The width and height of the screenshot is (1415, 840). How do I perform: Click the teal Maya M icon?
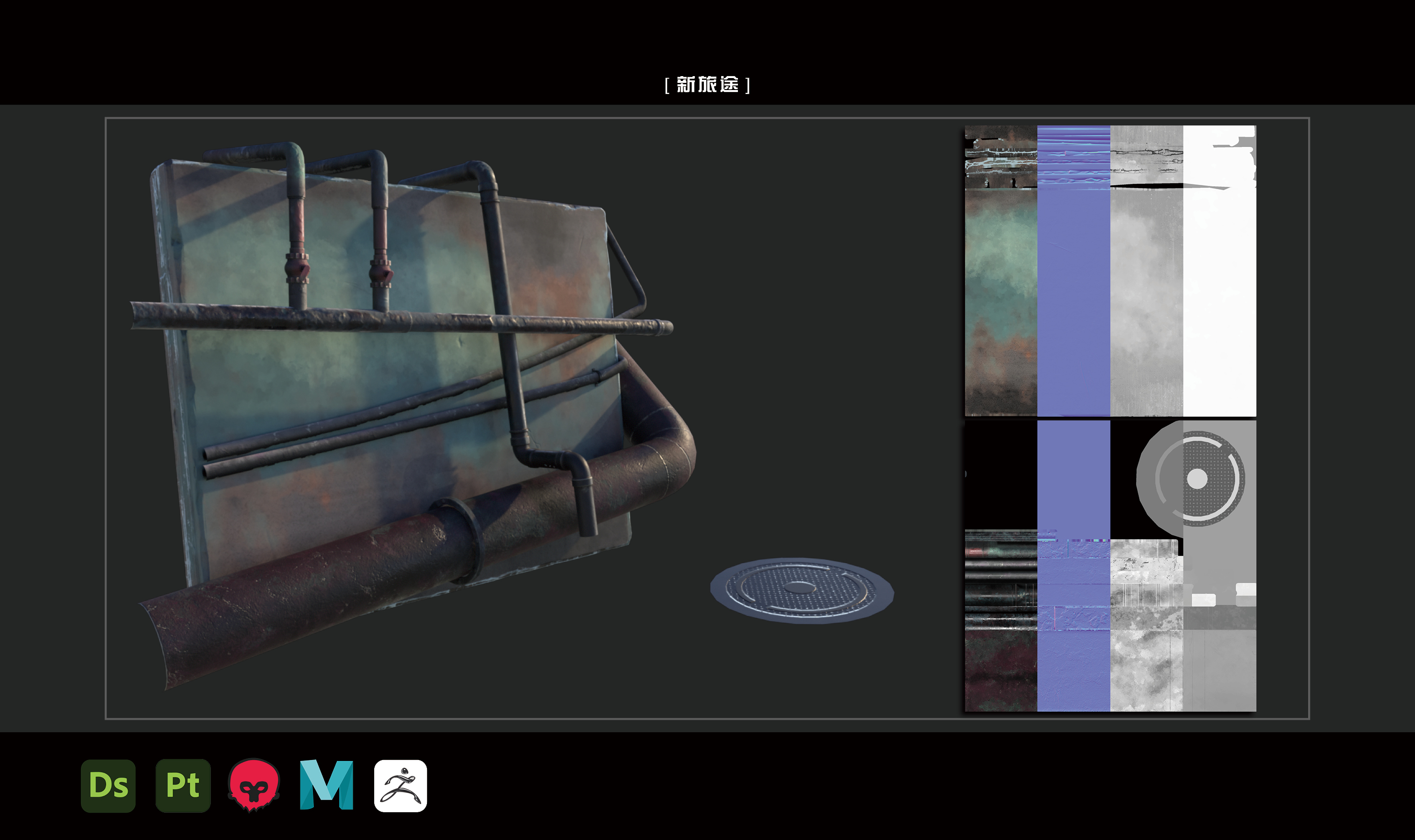pyautogui.click(x=327, y=786)
